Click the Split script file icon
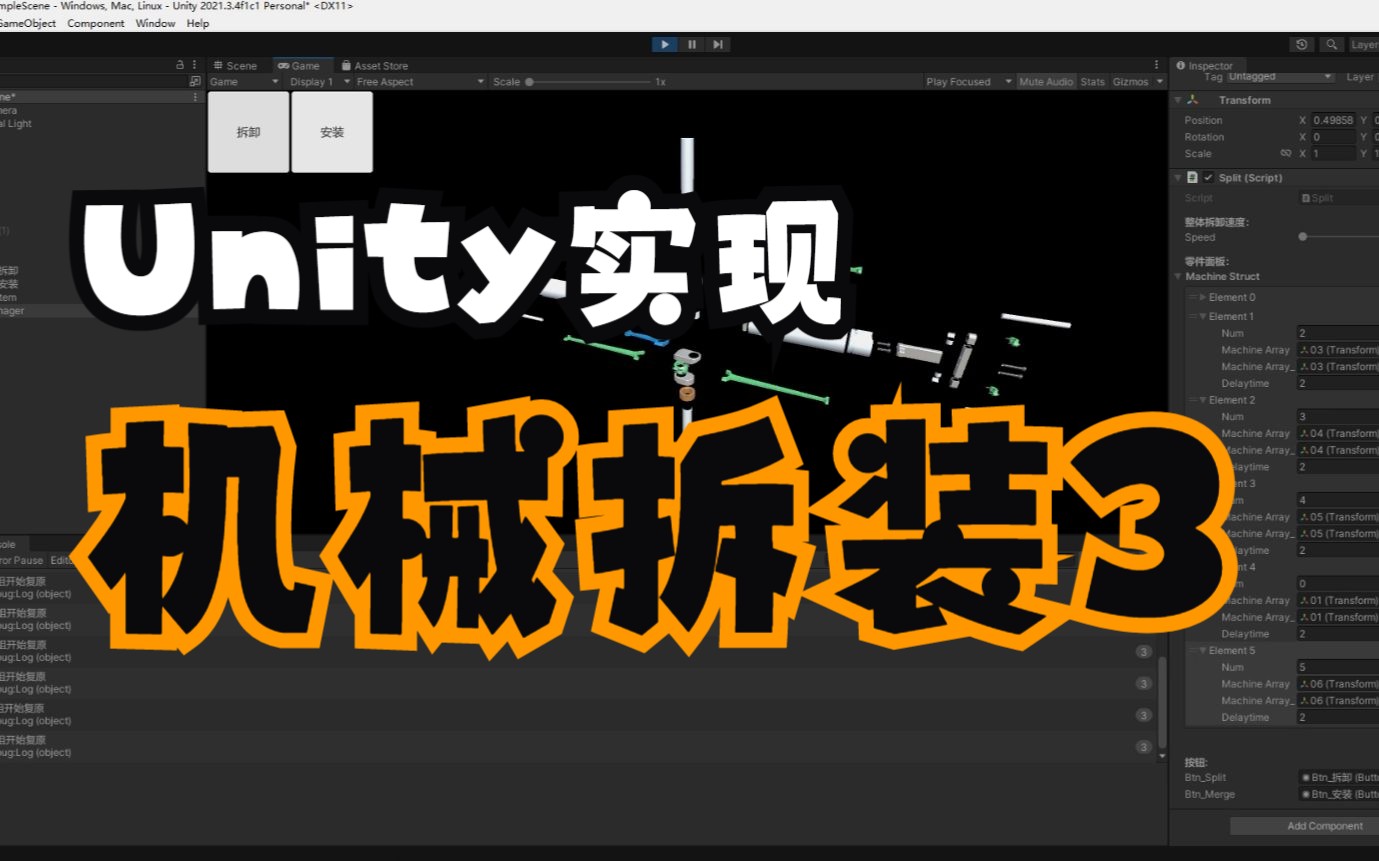Image resolution: width=1379 pixels, height=861 pixels. tap(1192, 178)
